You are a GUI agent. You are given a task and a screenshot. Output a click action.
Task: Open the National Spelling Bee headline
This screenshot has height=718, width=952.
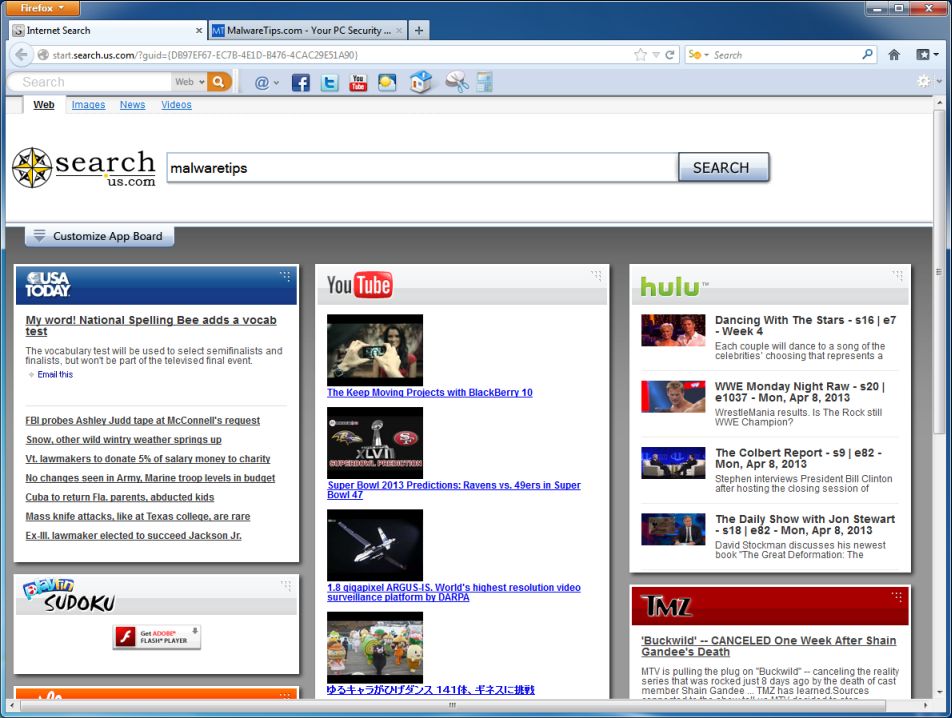click(x=151, y=325)
